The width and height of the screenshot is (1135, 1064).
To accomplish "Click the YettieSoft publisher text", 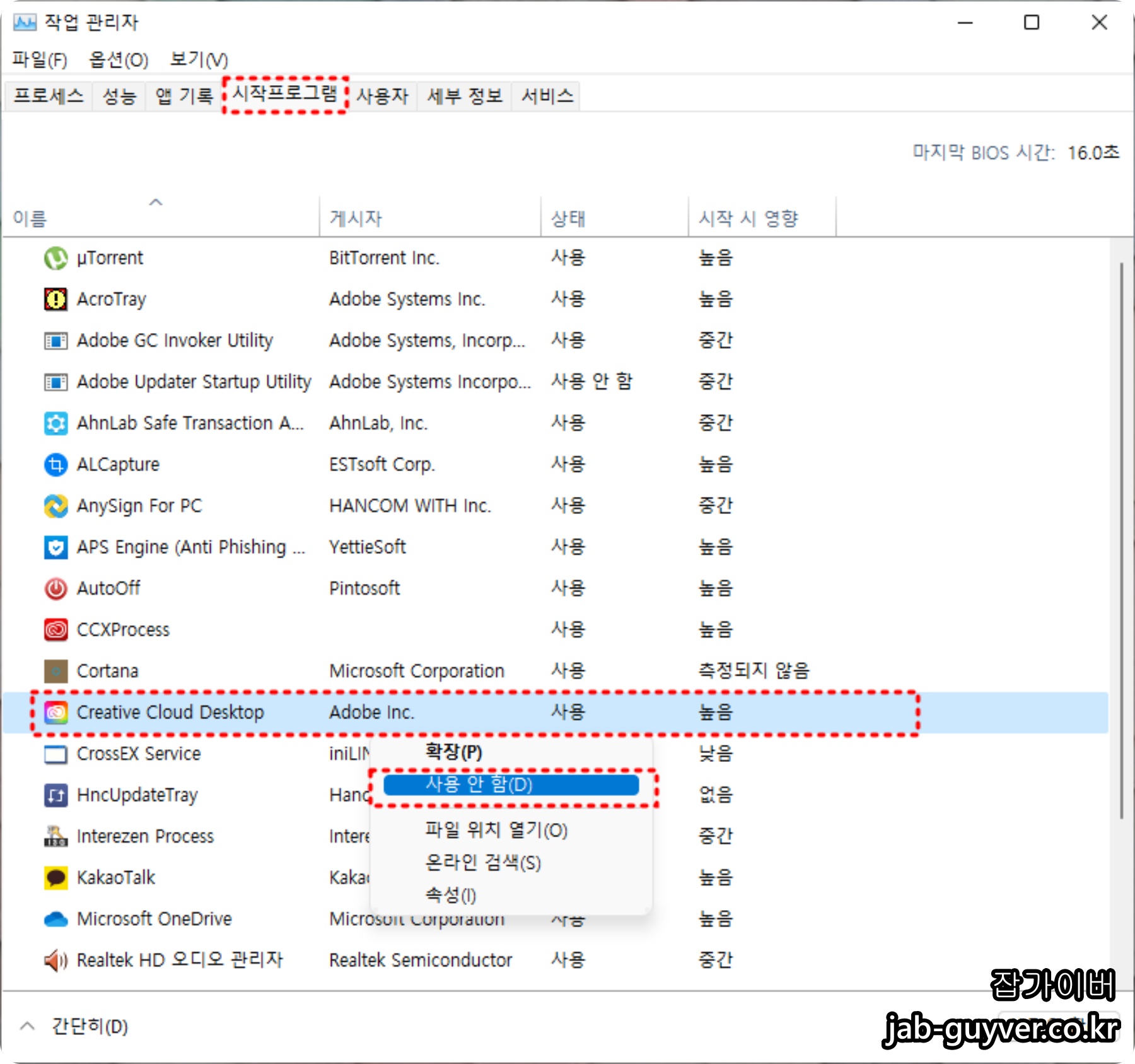I will tap(368, 547).
